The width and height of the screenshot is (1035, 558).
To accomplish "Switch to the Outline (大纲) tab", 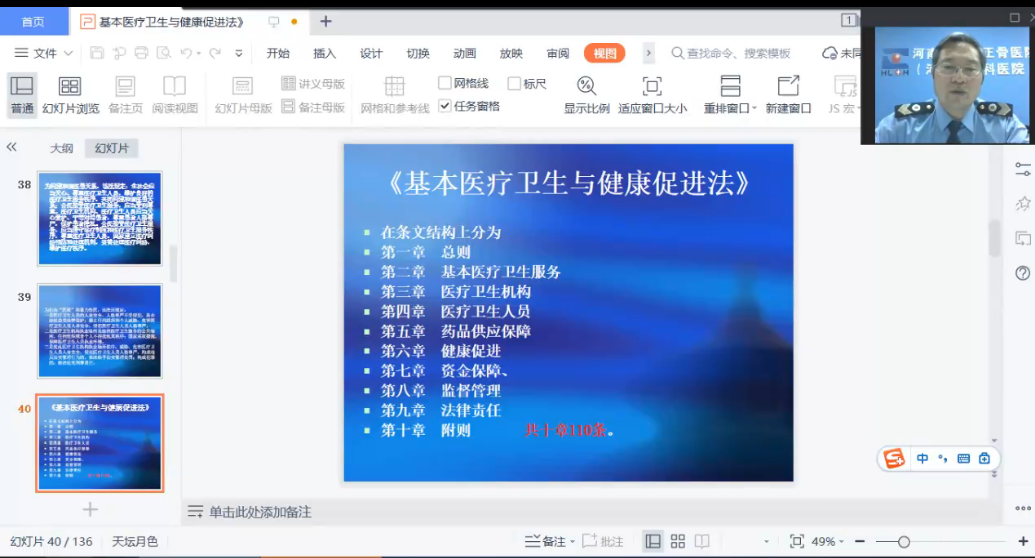I will coord(62,148).
